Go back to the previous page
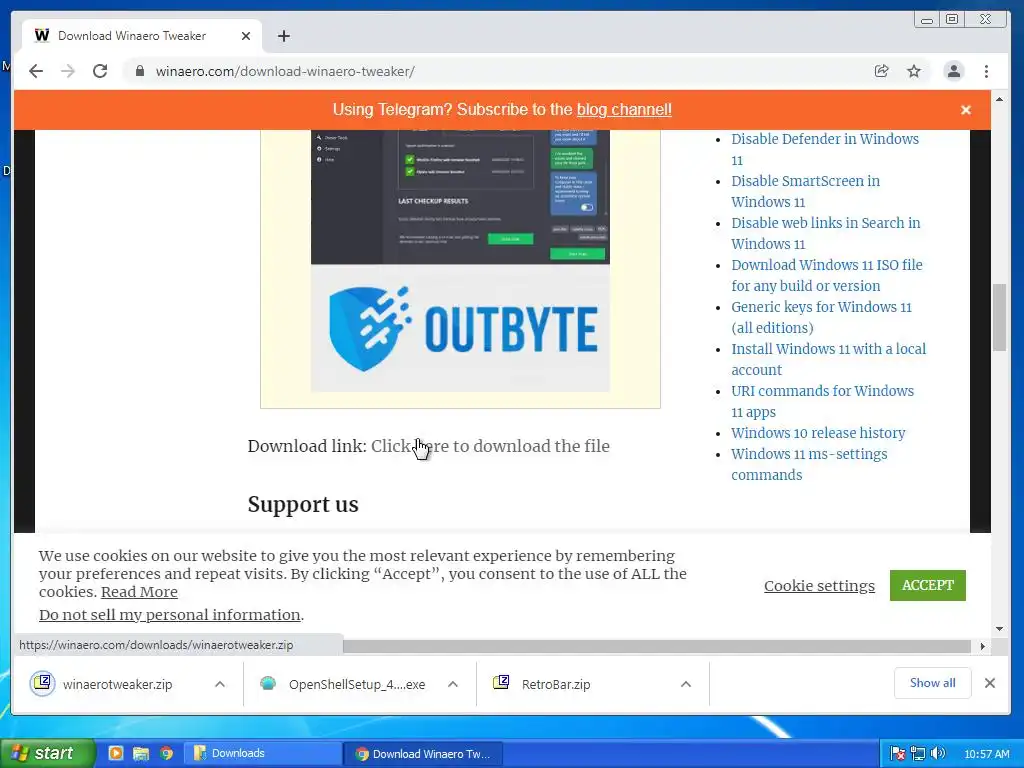1024x768 pixels. coord(36,71)
